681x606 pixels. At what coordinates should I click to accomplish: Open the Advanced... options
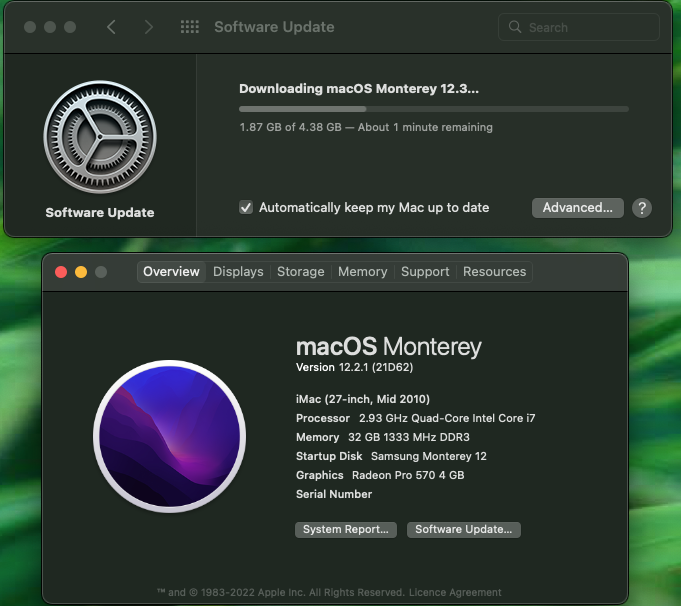(x=578, y=208)
